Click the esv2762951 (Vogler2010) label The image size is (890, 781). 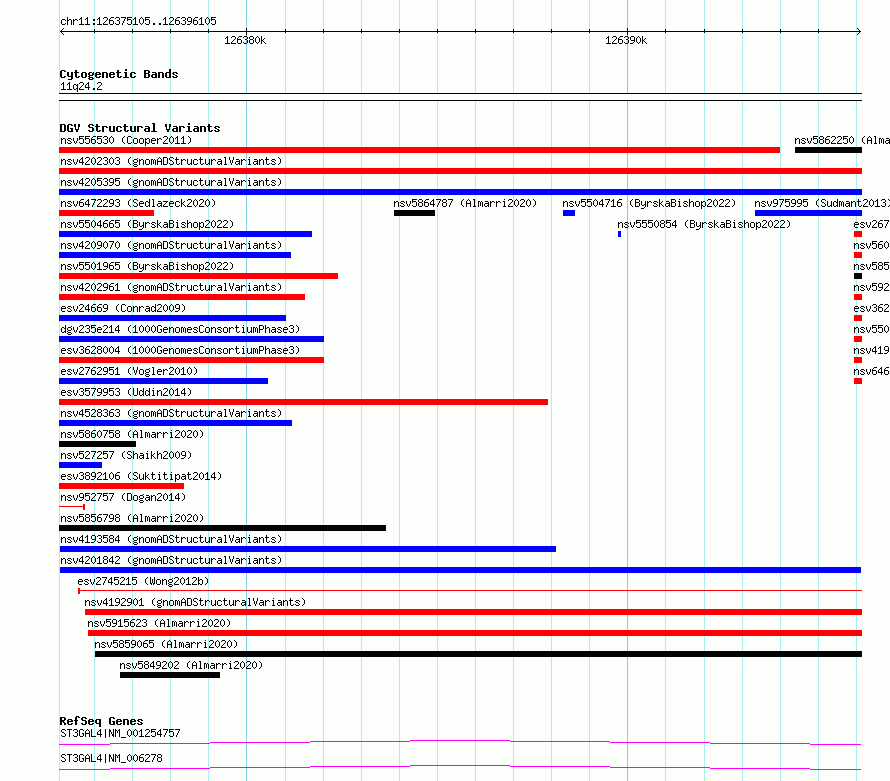(129, 371)
